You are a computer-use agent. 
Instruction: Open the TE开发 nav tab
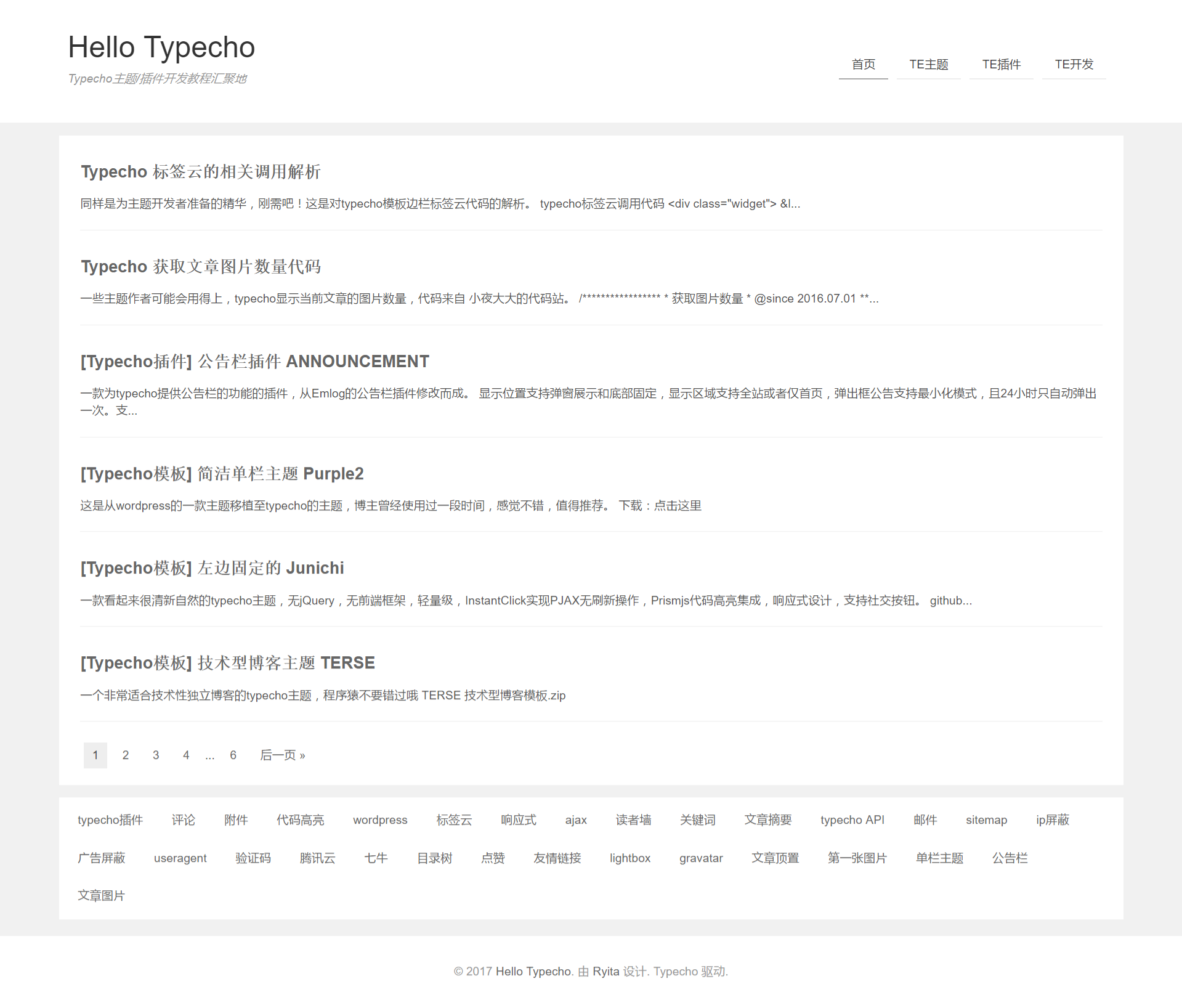pos(1074,65)
